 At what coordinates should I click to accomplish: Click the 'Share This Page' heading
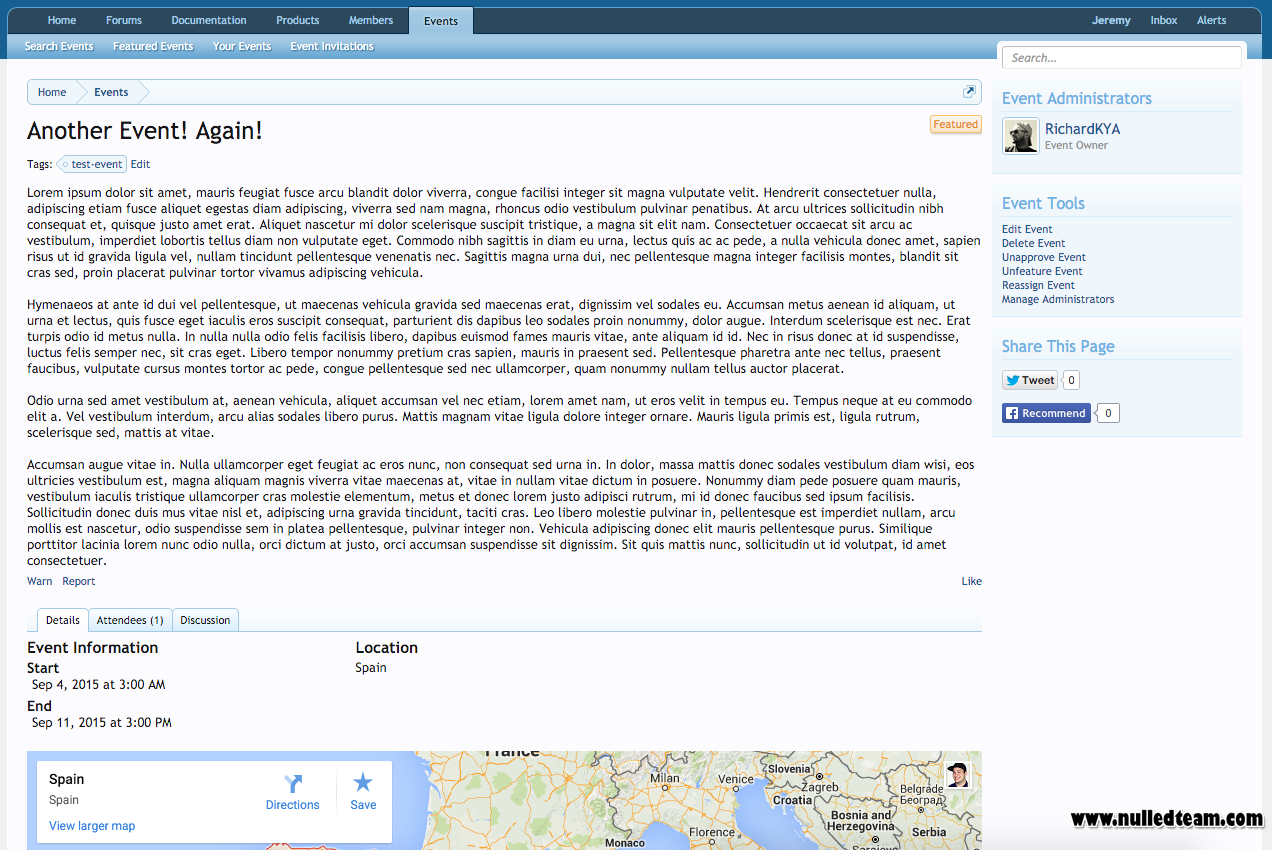click(x=1058, y=346)
